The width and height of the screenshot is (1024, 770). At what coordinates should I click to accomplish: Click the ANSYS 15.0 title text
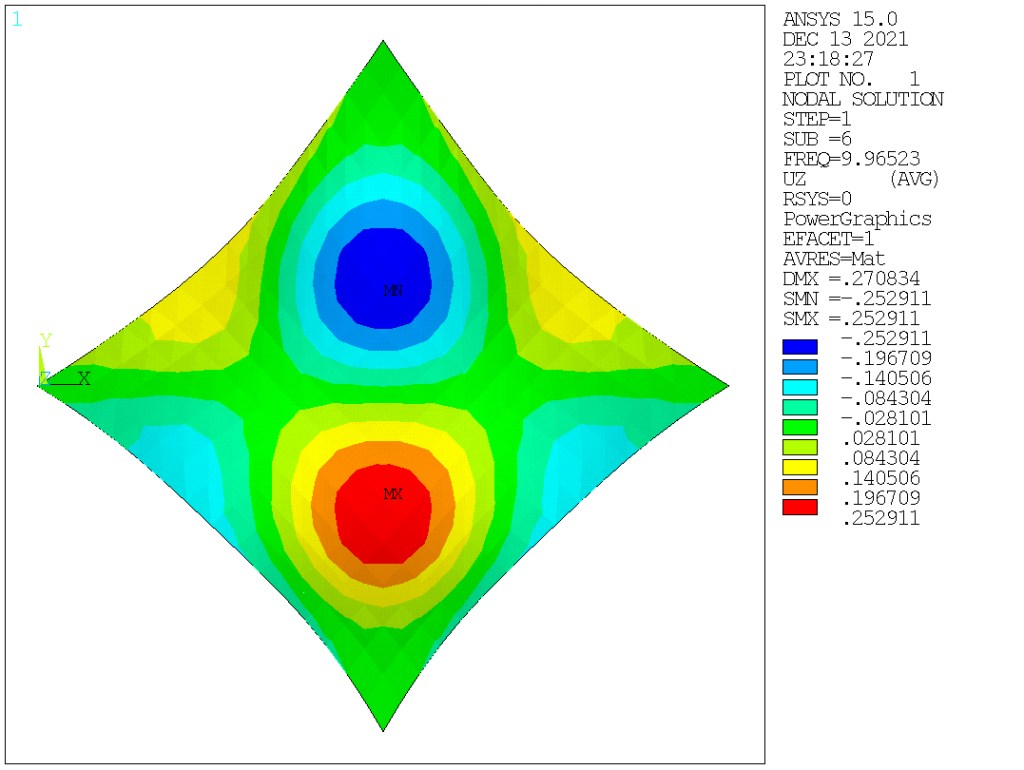(841, 19)
